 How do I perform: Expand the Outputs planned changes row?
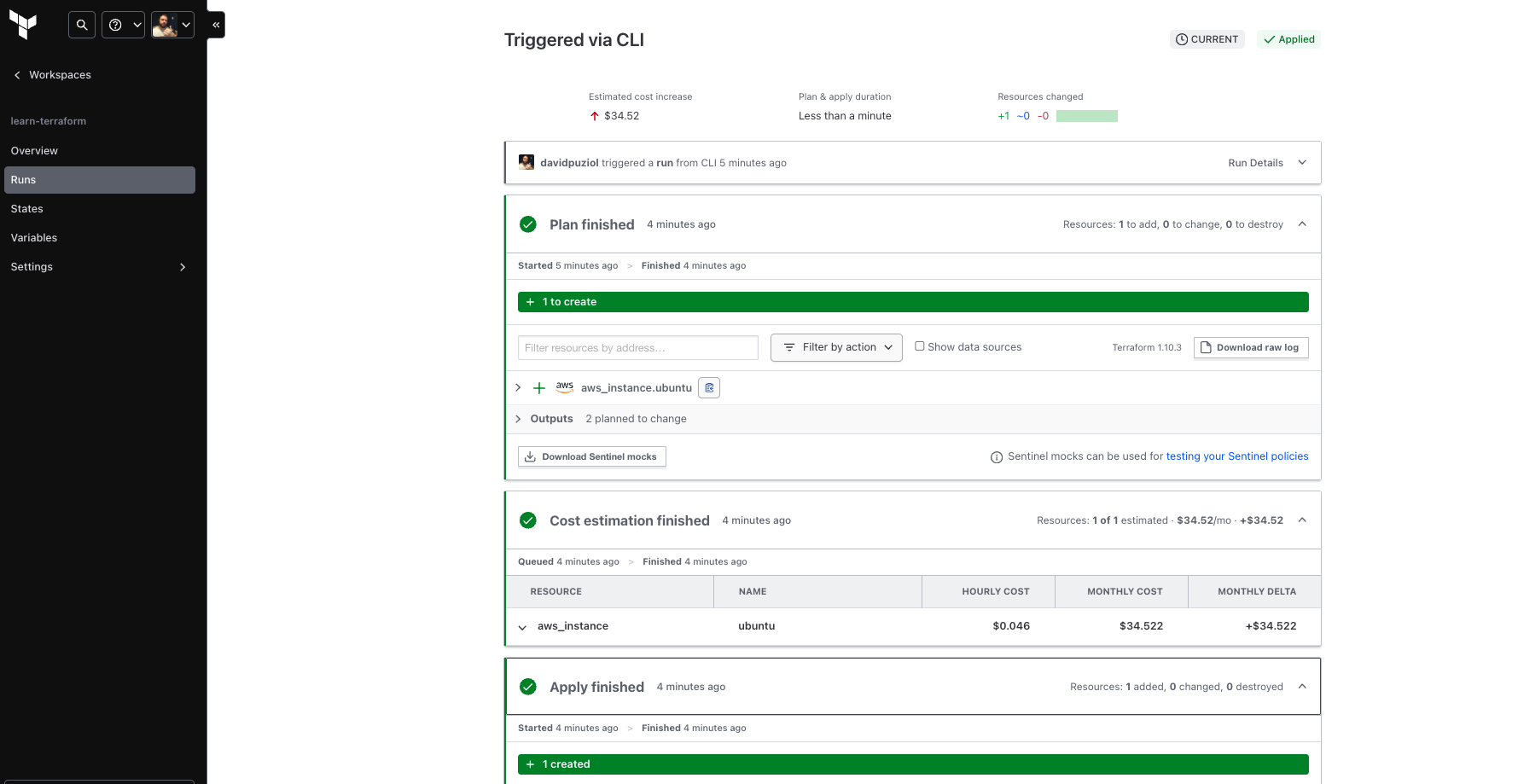tap(518, 419)
